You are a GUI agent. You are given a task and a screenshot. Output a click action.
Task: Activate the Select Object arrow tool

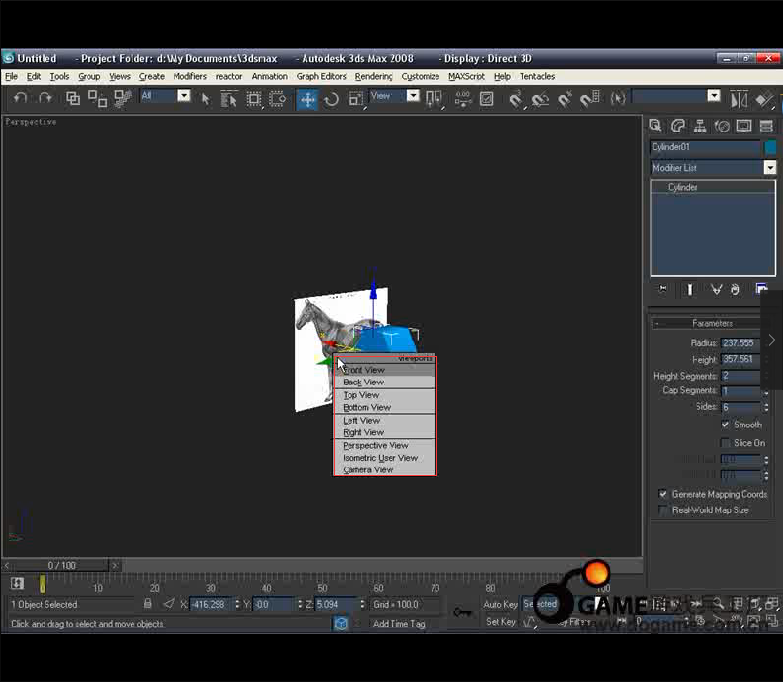coord(205,99)
